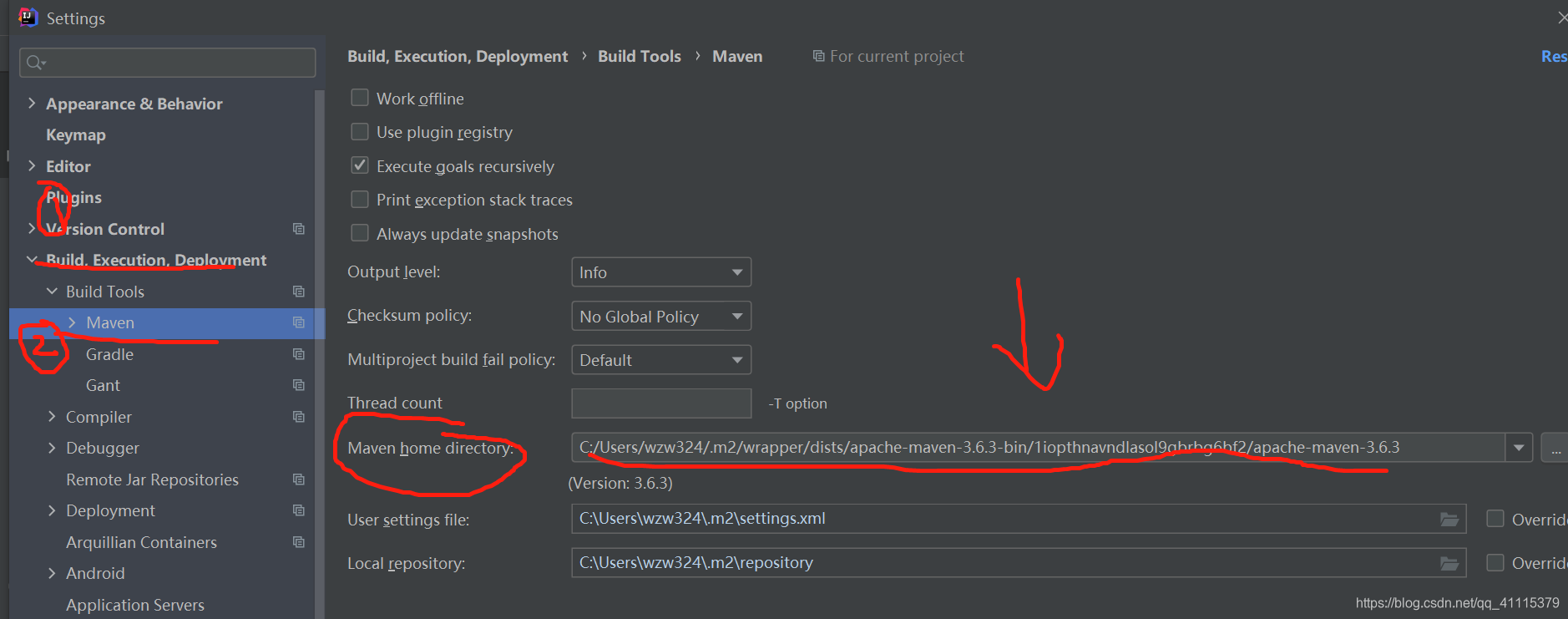Click the For current project icon in header

pos(818,56)
